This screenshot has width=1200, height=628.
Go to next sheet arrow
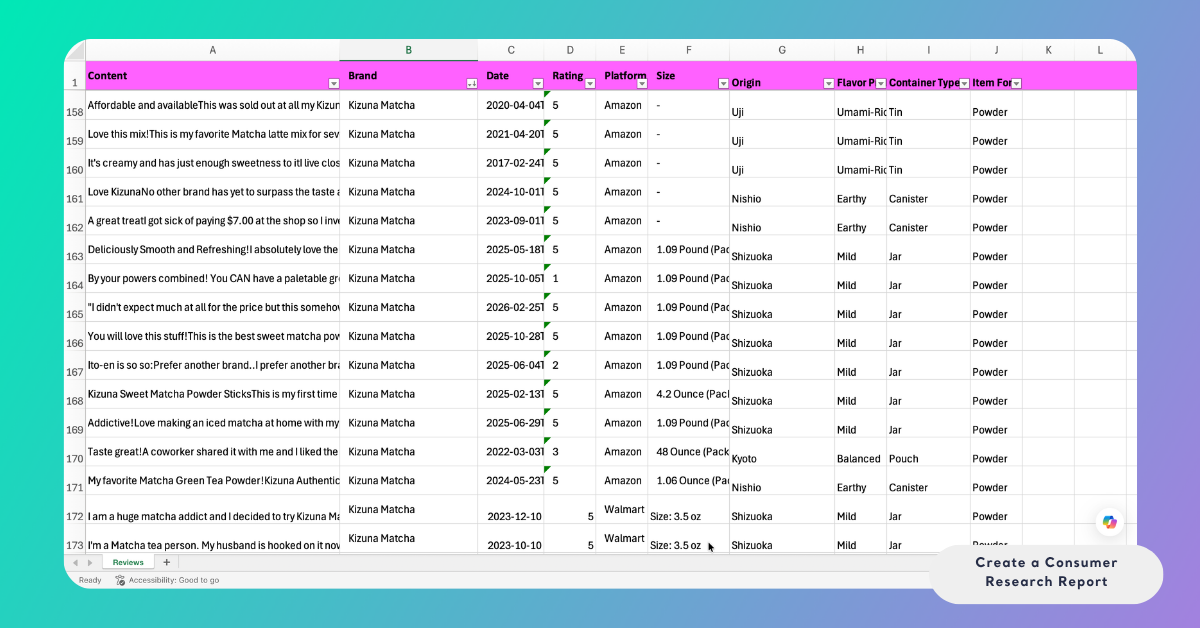(x=90, y=563)
